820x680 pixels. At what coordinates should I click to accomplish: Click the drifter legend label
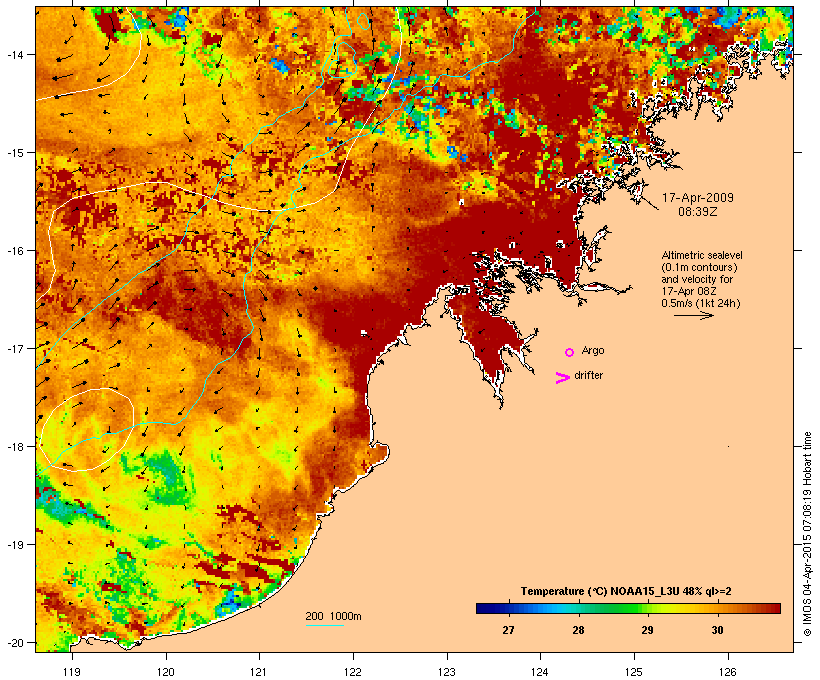(588, 375)
